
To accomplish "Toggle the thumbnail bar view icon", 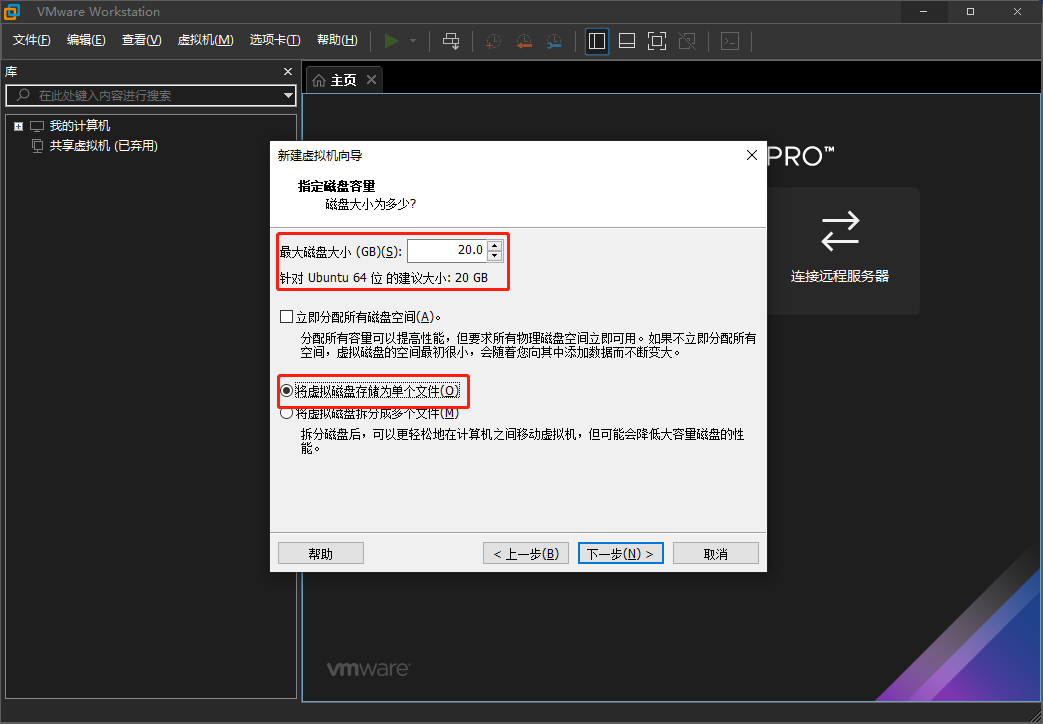I will coord(627,41).
